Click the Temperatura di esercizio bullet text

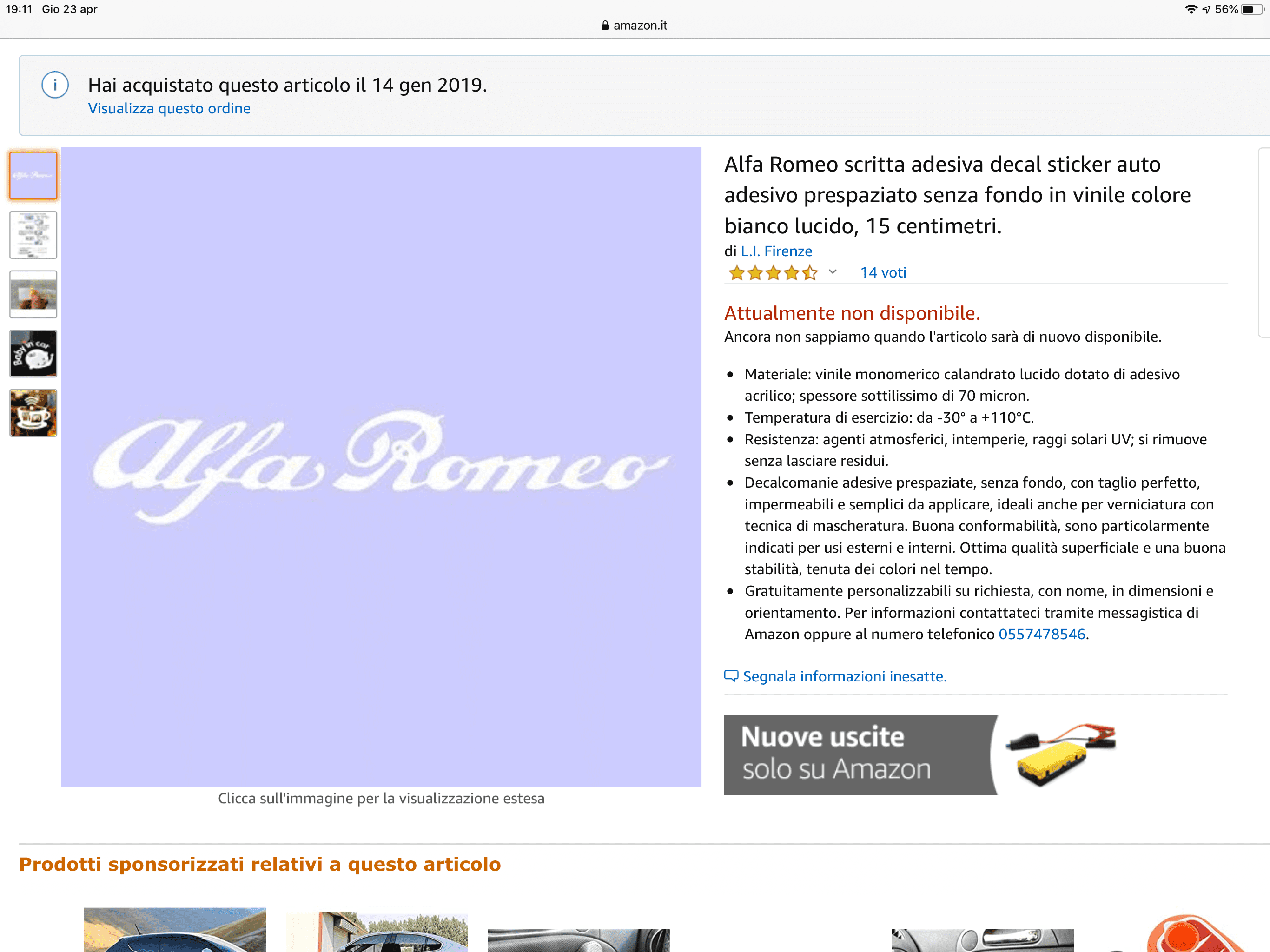click(889, 417)
